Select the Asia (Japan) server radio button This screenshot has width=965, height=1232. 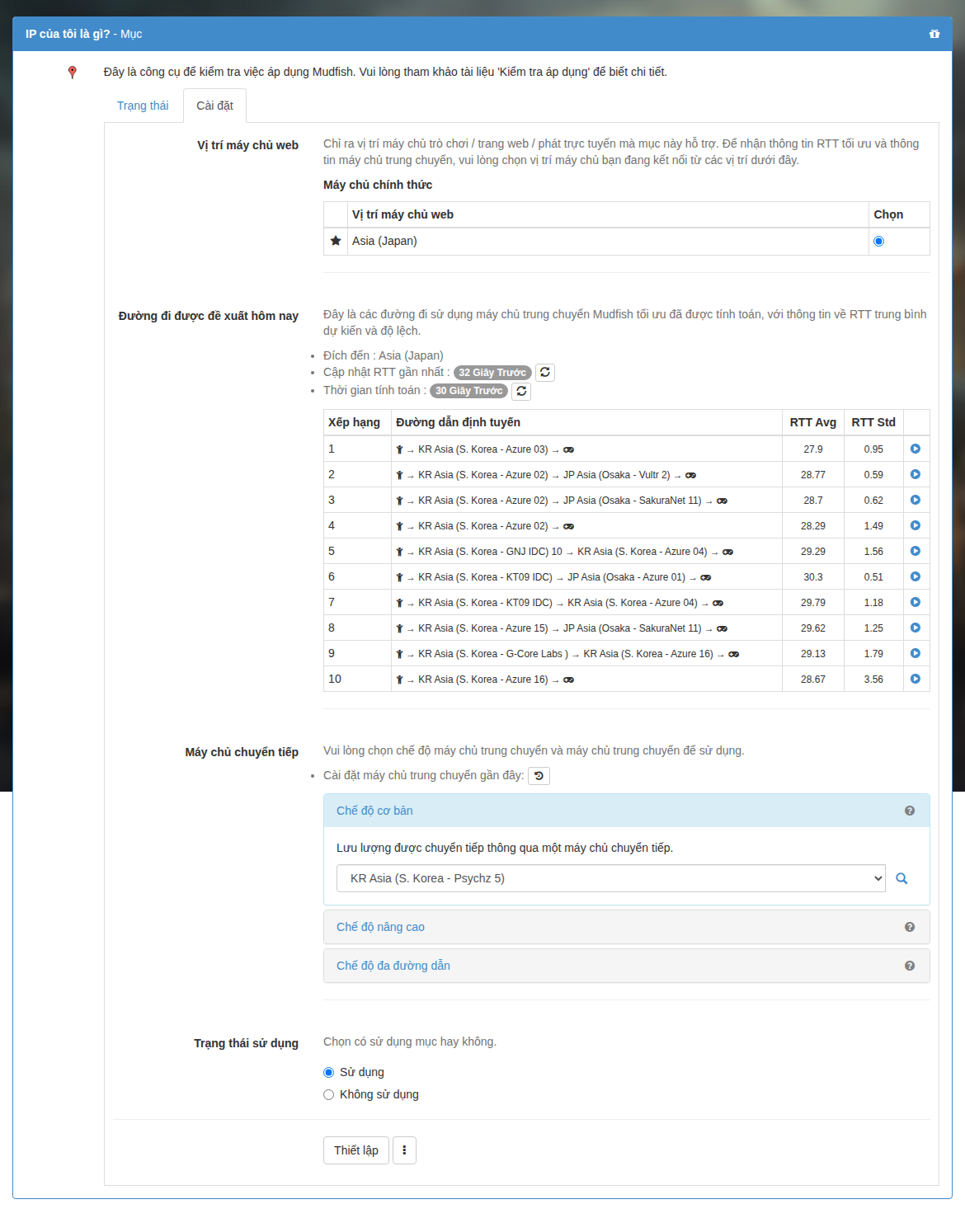coord(878,242)
